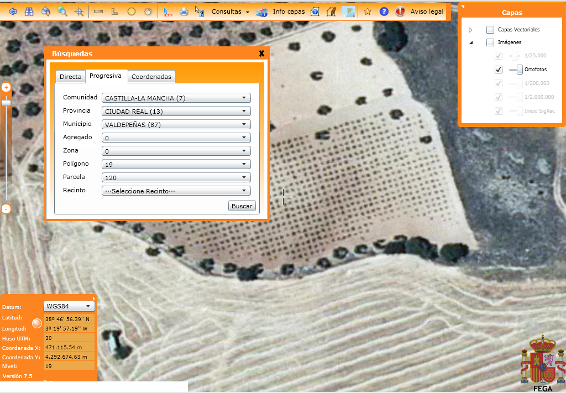Select the crosshair center map tool
The image size is (566, 393).
click(79, 12)
